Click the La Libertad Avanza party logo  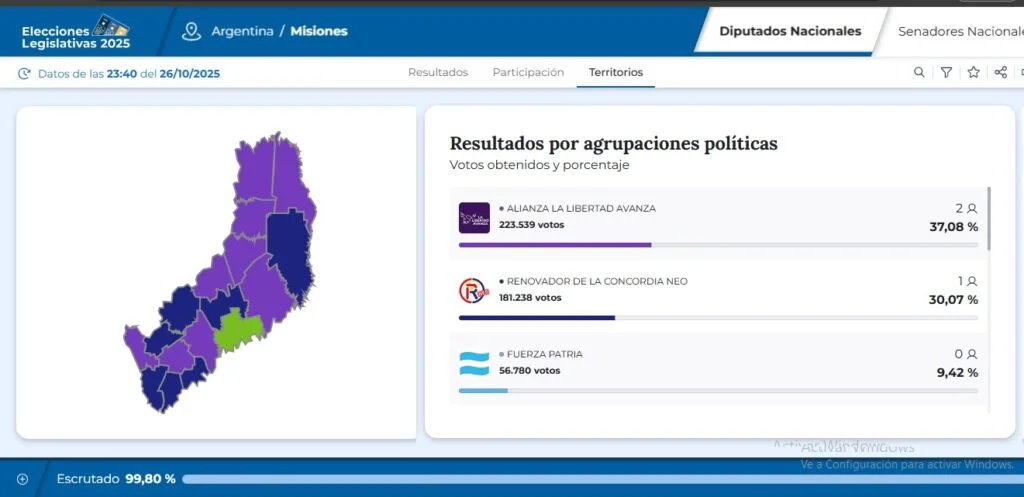coord(474,217)
